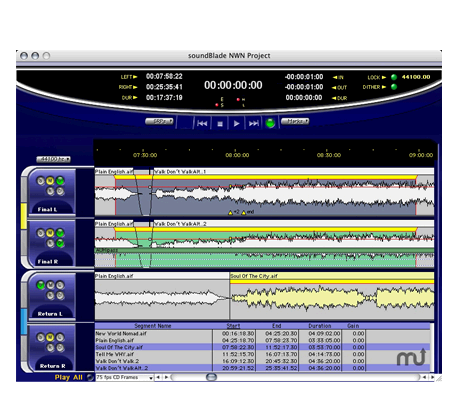Toggle the green top-row button on Final R
The height and width of the screenshot is (416, 460).
60,233
